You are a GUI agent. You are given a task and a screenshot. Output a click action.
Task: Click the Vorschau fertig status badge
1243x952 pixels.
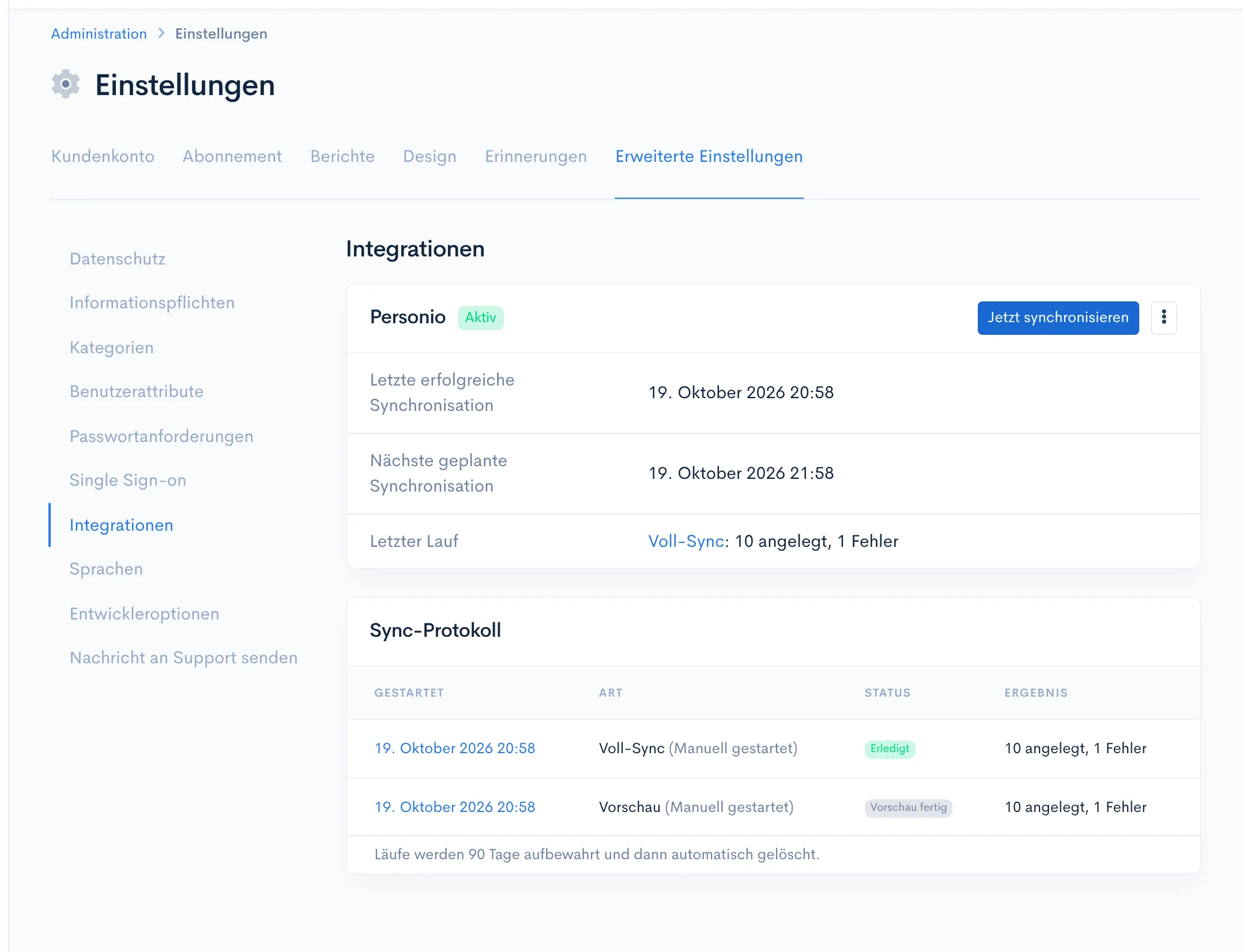pyautogui.click(x=909, y=807)
